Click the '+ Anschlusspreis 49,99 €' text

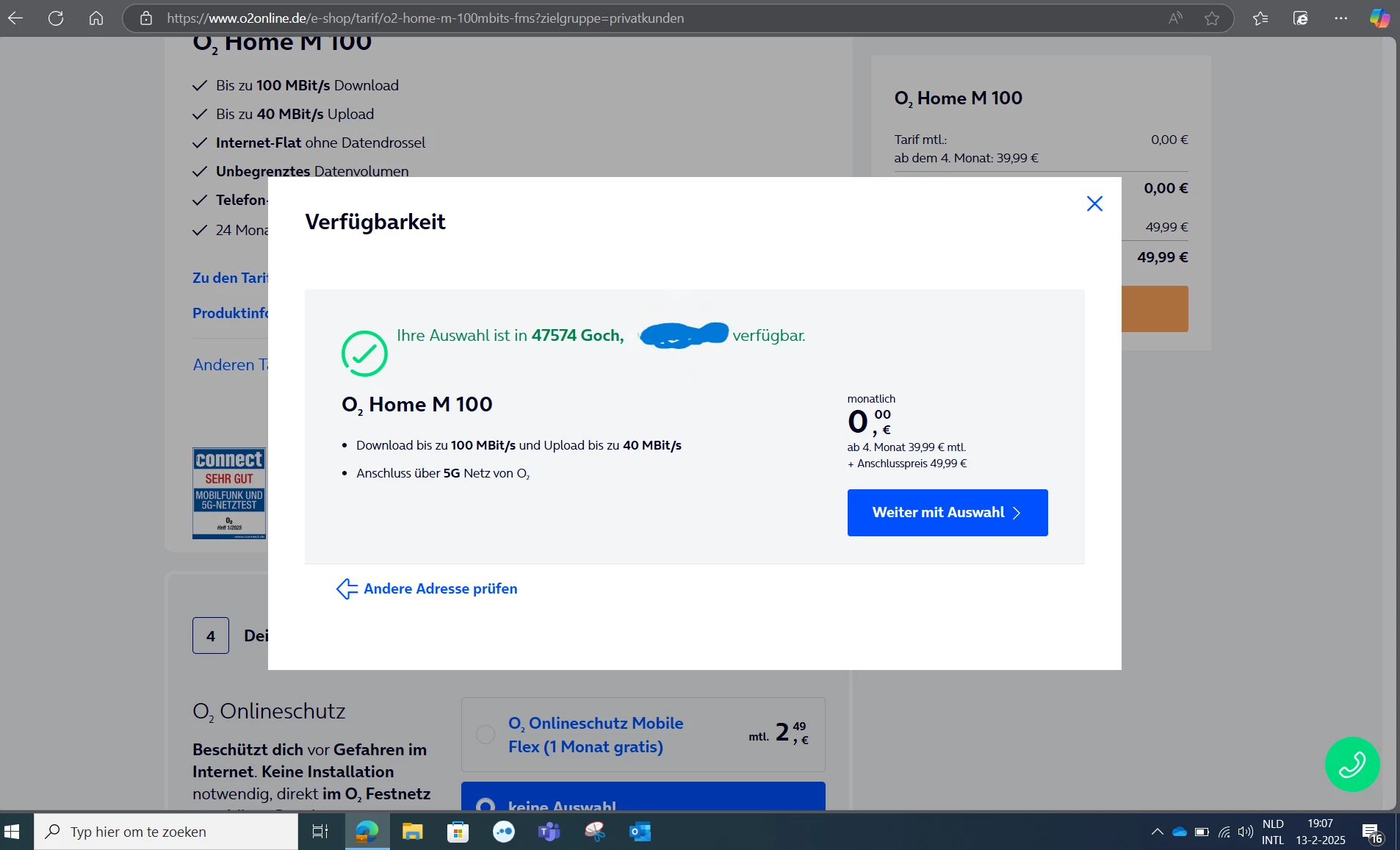point(907,464)
